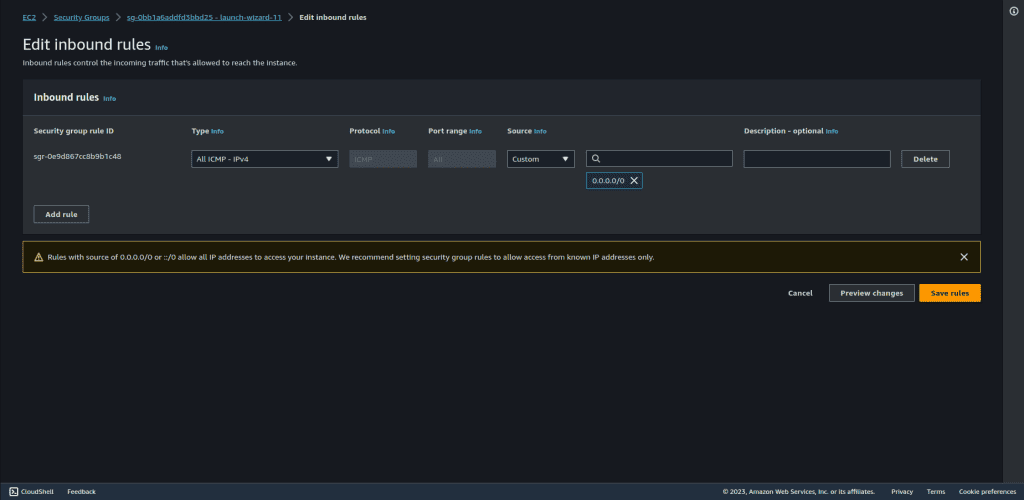
Task: Open Info link next to Inbound rules panel title
Action: (110, 99)
